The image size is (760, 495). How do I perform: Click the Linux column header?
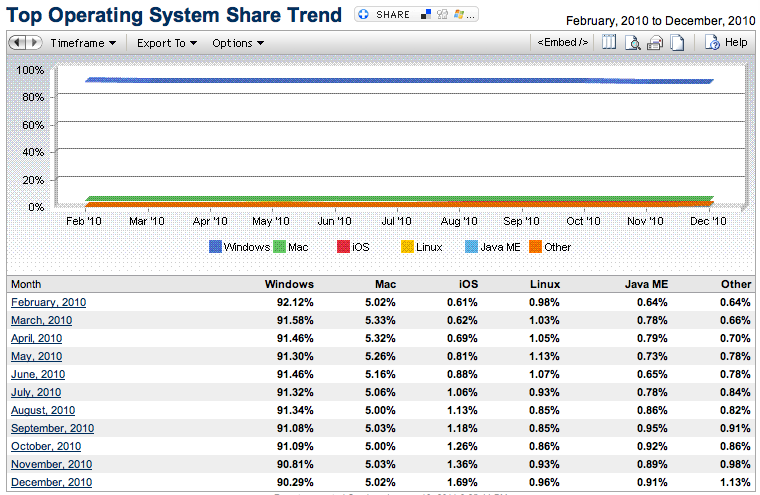coord(544,284)
